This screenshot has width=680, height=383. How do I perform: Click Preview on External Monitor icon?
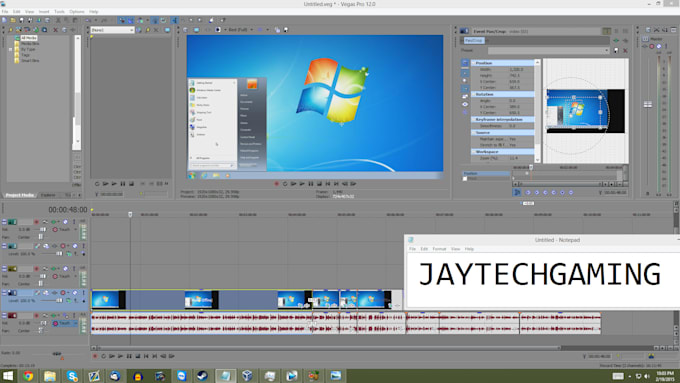(196, 30)
